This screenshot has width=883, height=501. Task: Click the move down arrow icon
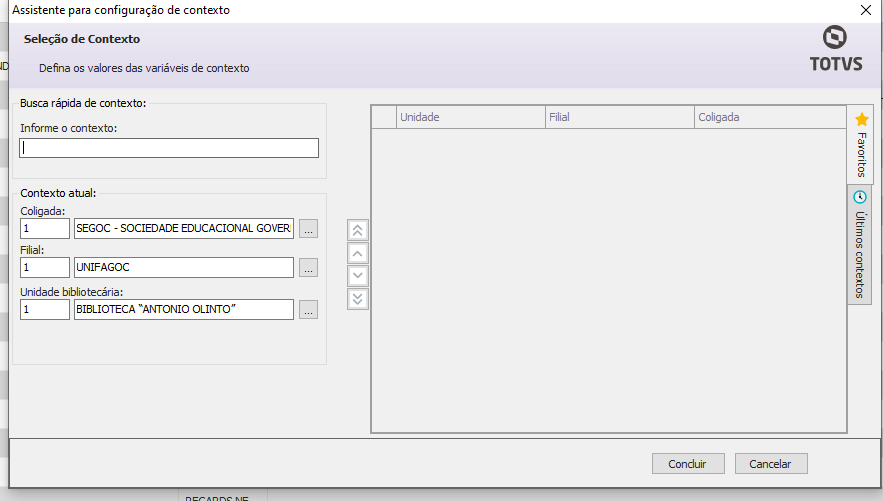[x=358, y=276]
